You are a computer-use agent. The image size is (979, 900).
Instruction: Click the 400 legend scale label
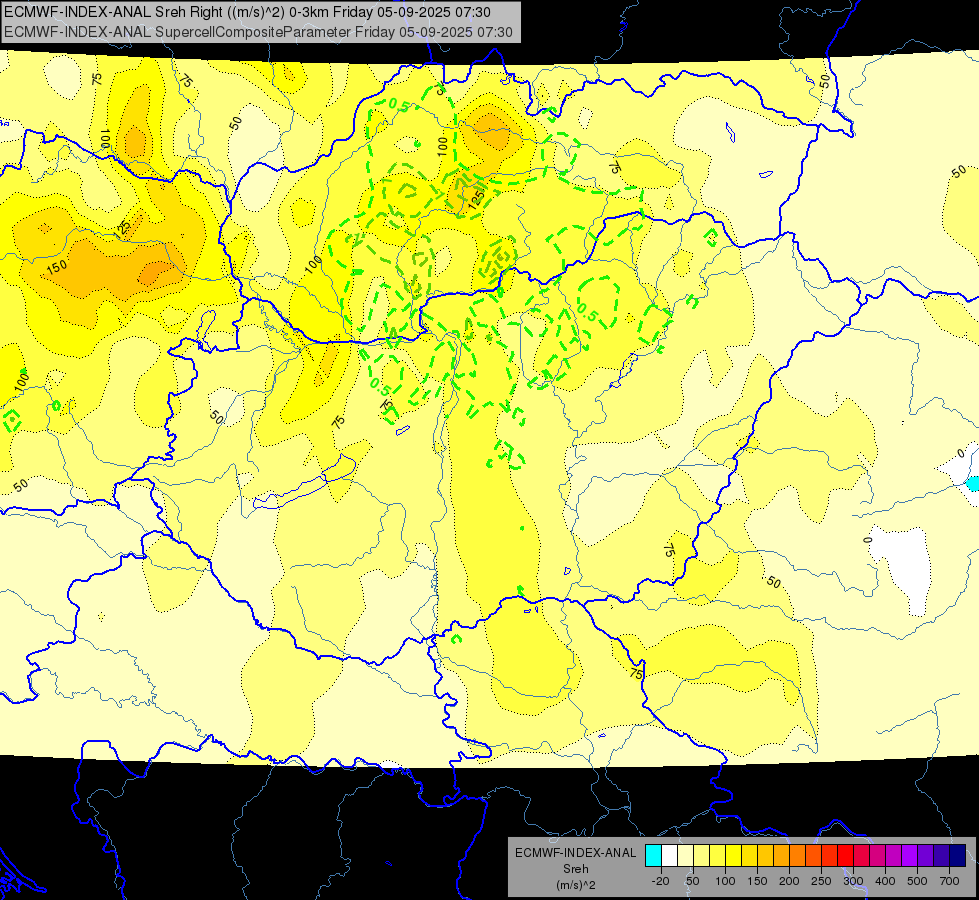pos(885,881)
